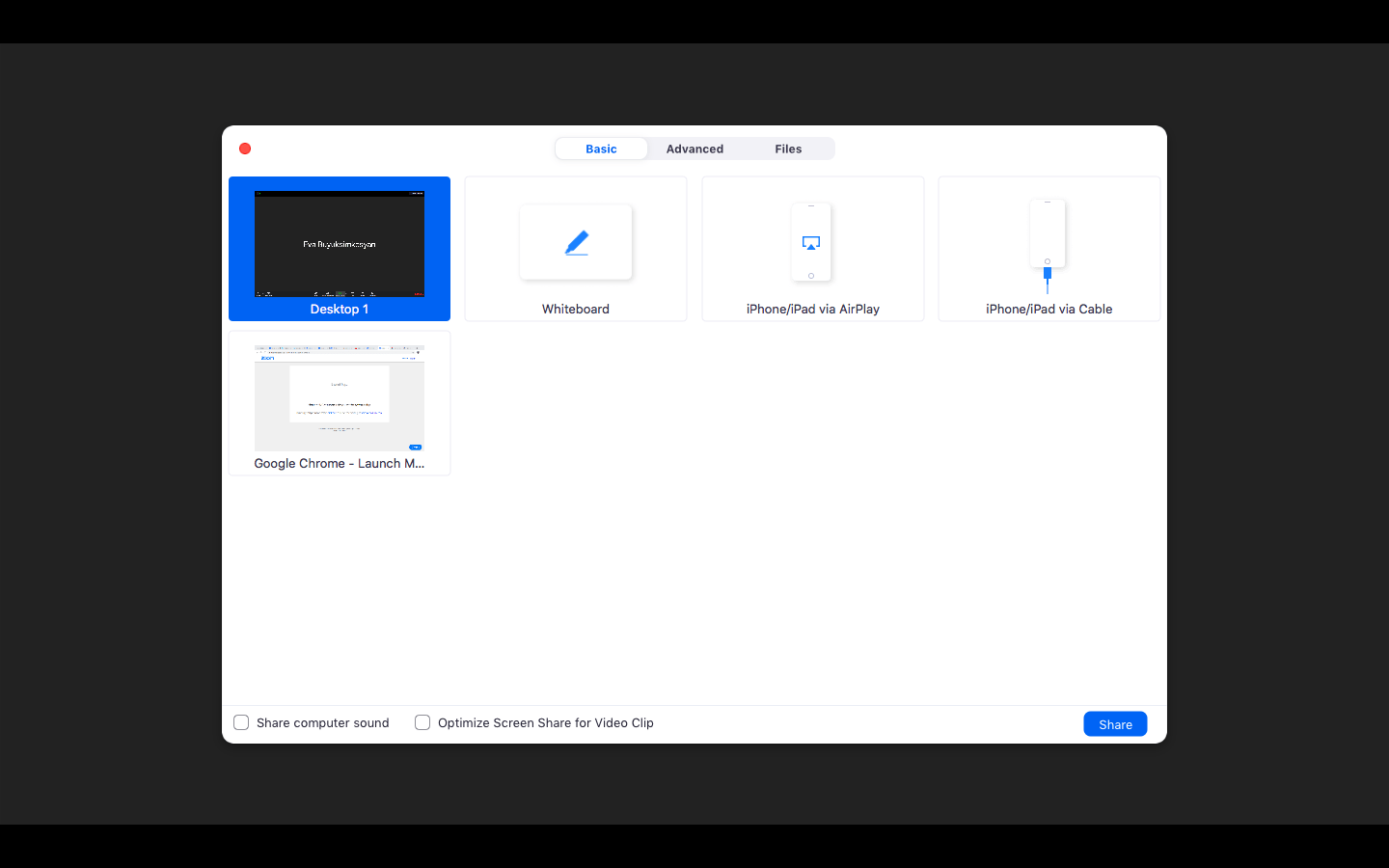Click the iPhone/iPad via Cable label

point(1049,309)
